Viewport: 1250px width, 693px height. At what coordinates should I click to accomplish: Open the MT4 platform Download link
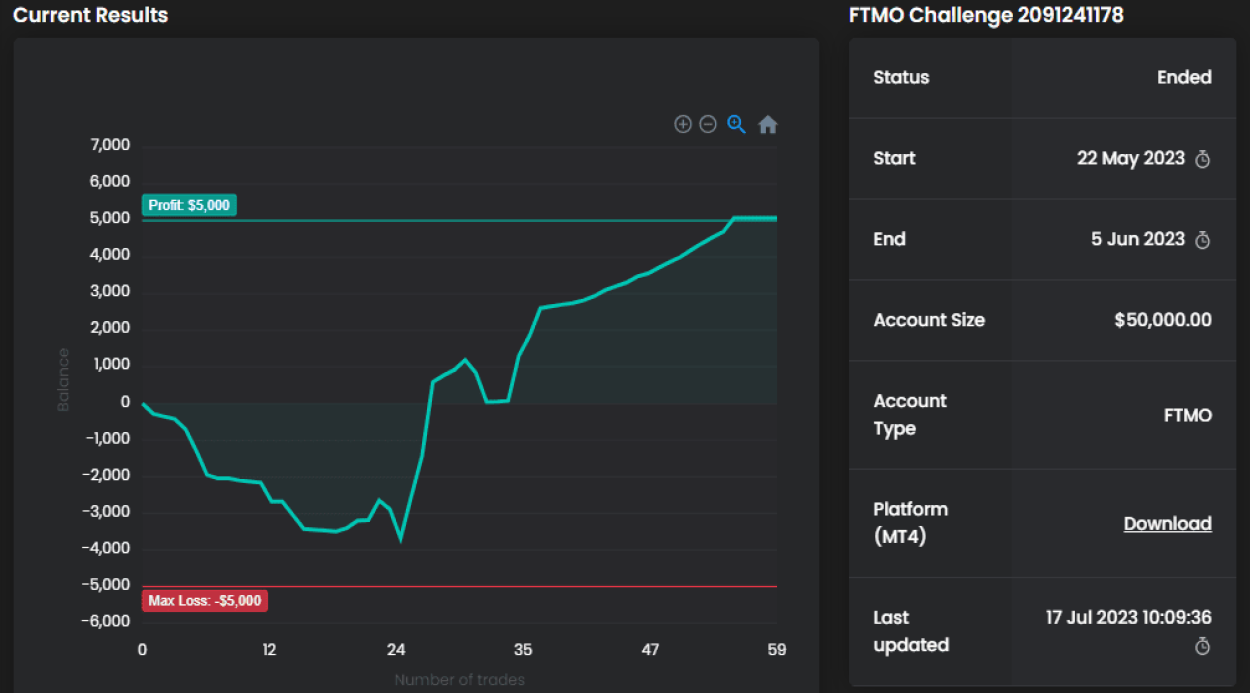pyautogui.click(x=1167, y=523)
